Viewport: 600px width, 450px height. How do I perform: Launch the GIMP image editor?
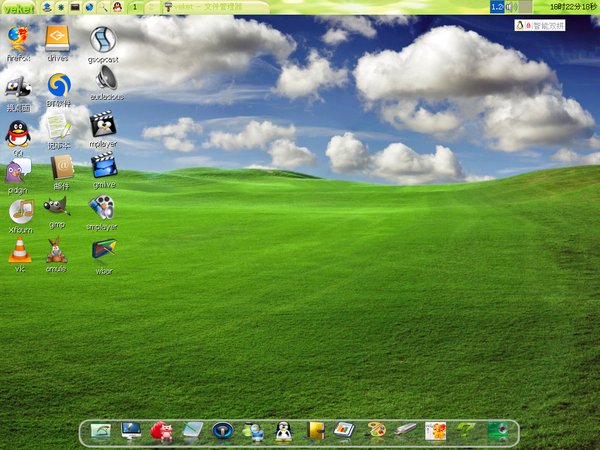point(57,207)
